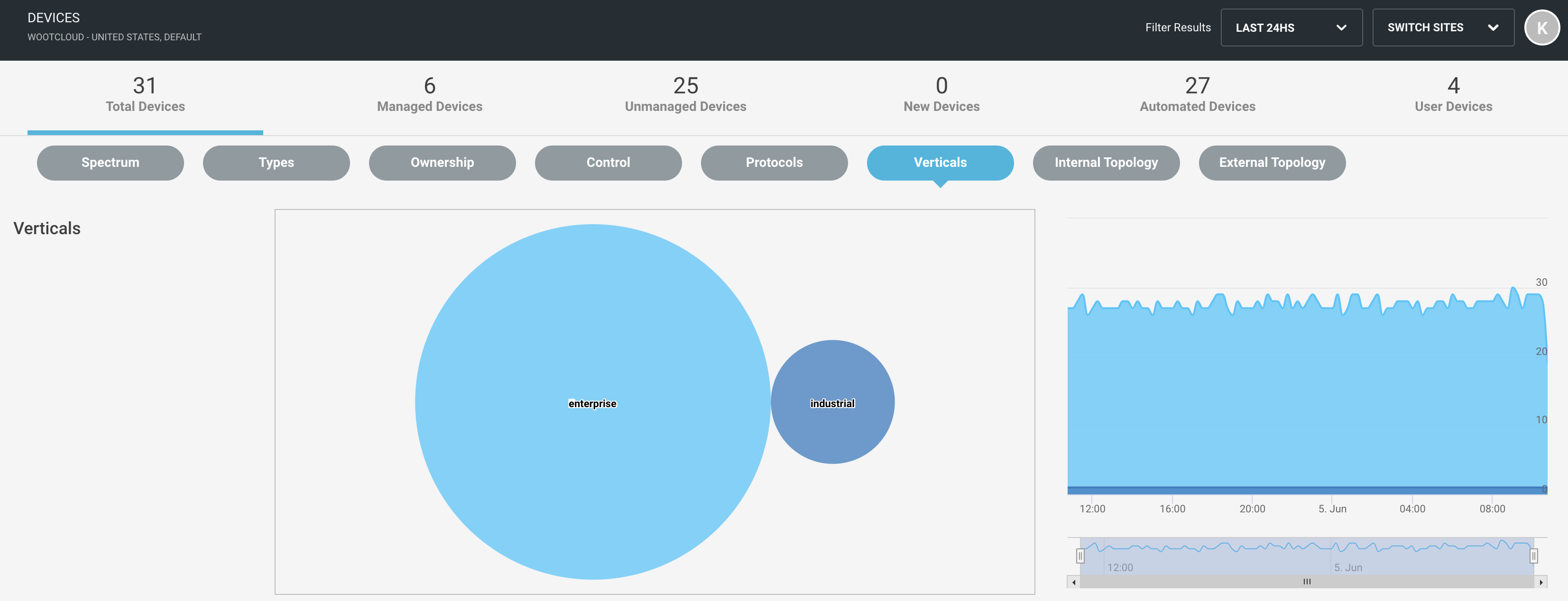This screenshot has height=601, width=1568.
Task: Open the LAST 24HS time range dropdown
Action: (x=1291, y=27)
